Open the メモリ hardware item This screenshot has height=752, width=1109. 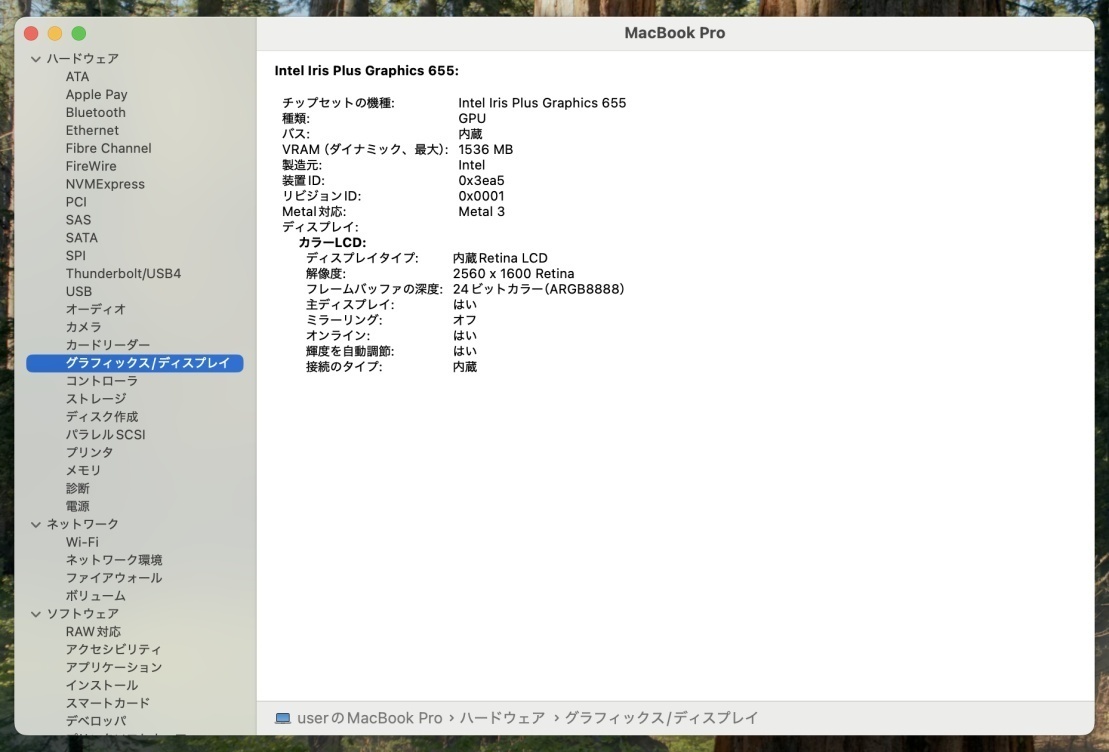[83, 471]
